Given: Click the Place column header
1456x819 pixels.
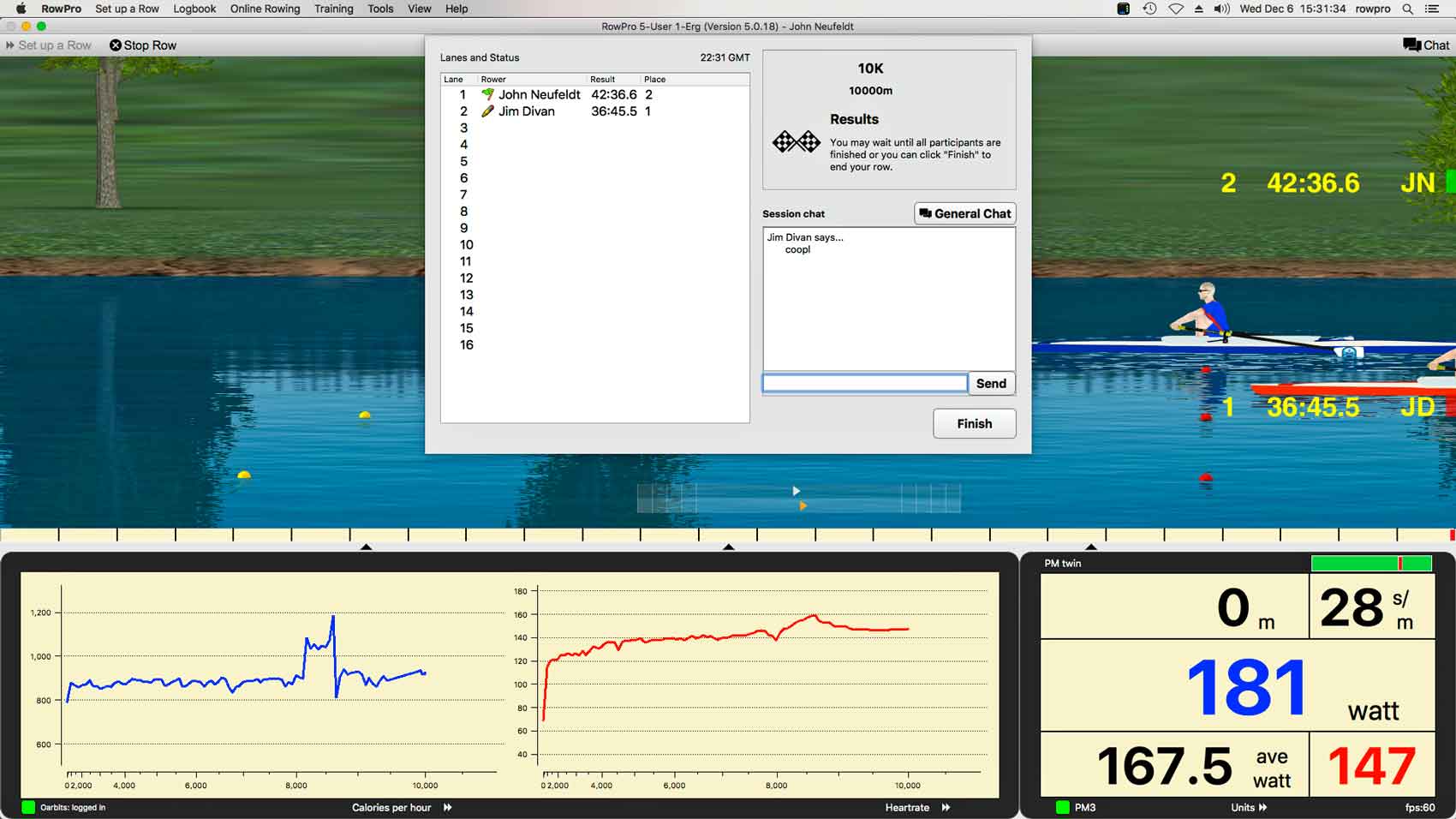Looking at the screenshot, I should click(695, 79).
